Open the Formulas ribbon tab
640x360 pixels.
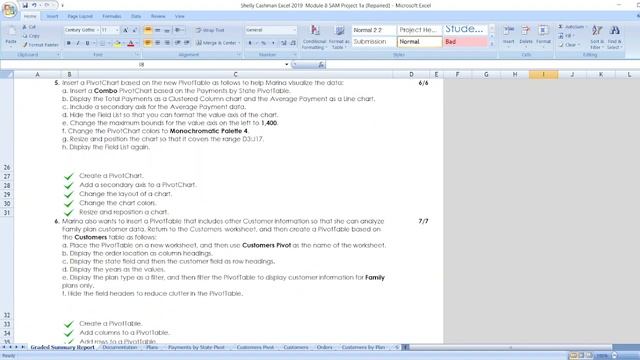pyautogui.click(x=111, y=16)
